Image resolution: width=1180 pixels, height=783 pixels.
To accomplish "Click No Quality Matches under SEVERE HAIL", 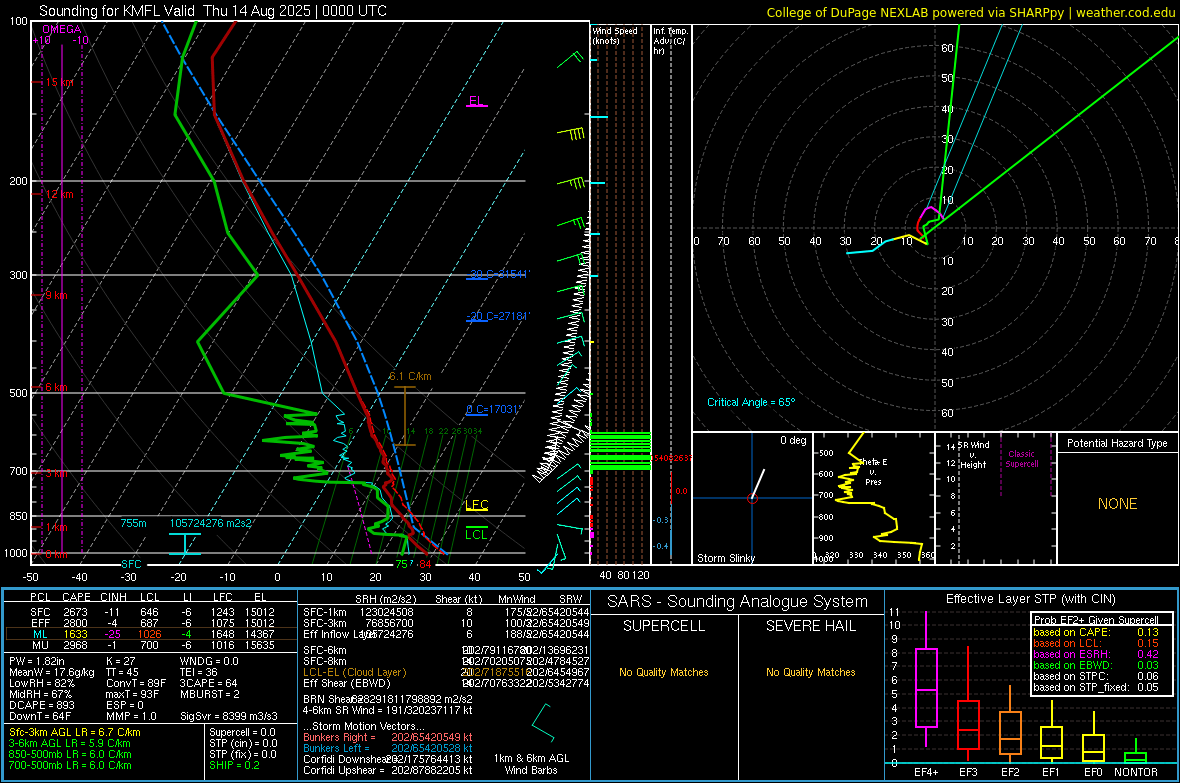I will click(810, 672).
